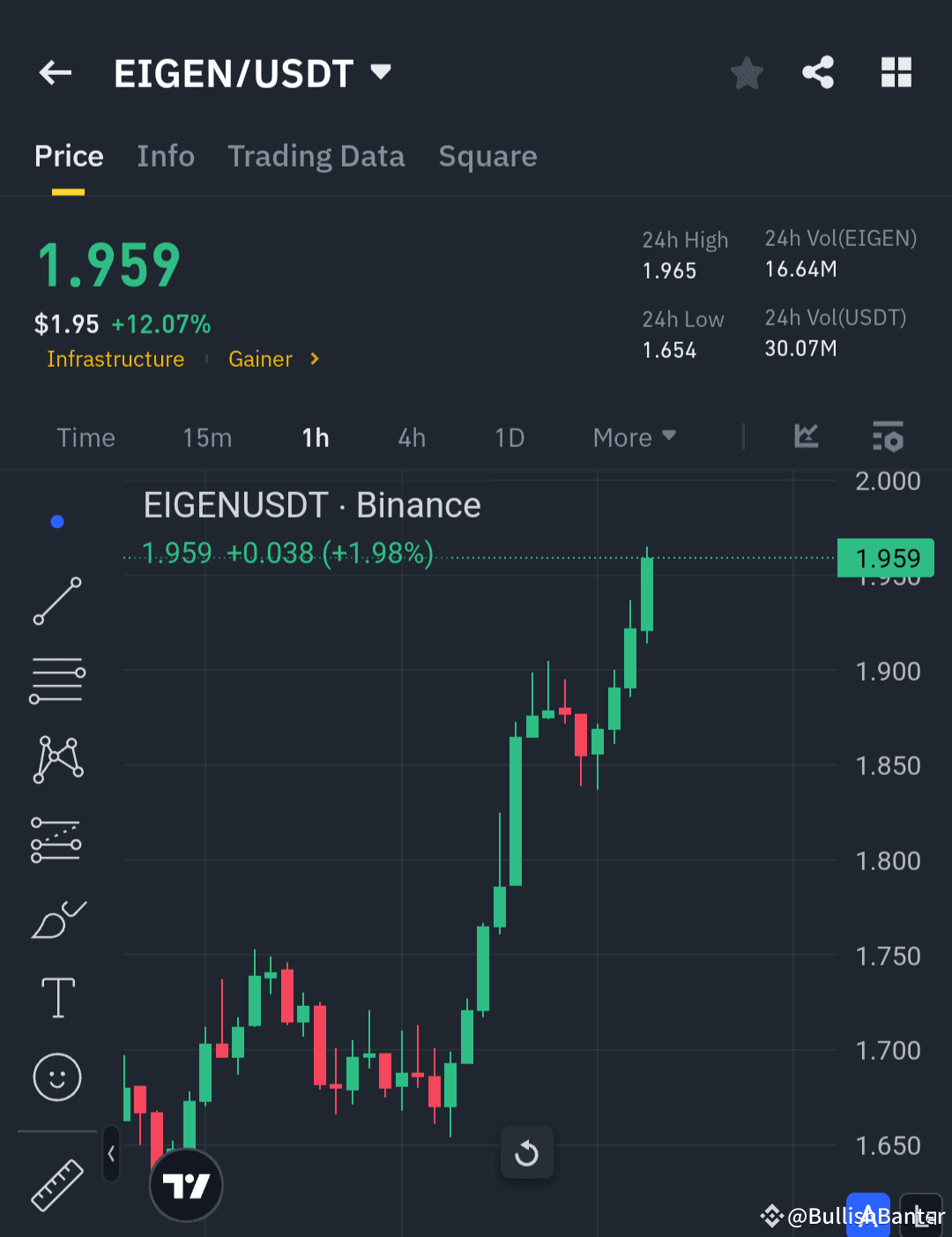952x1237 pixels.
Task: Open the Gainer link
Action: tap(261, 359)
